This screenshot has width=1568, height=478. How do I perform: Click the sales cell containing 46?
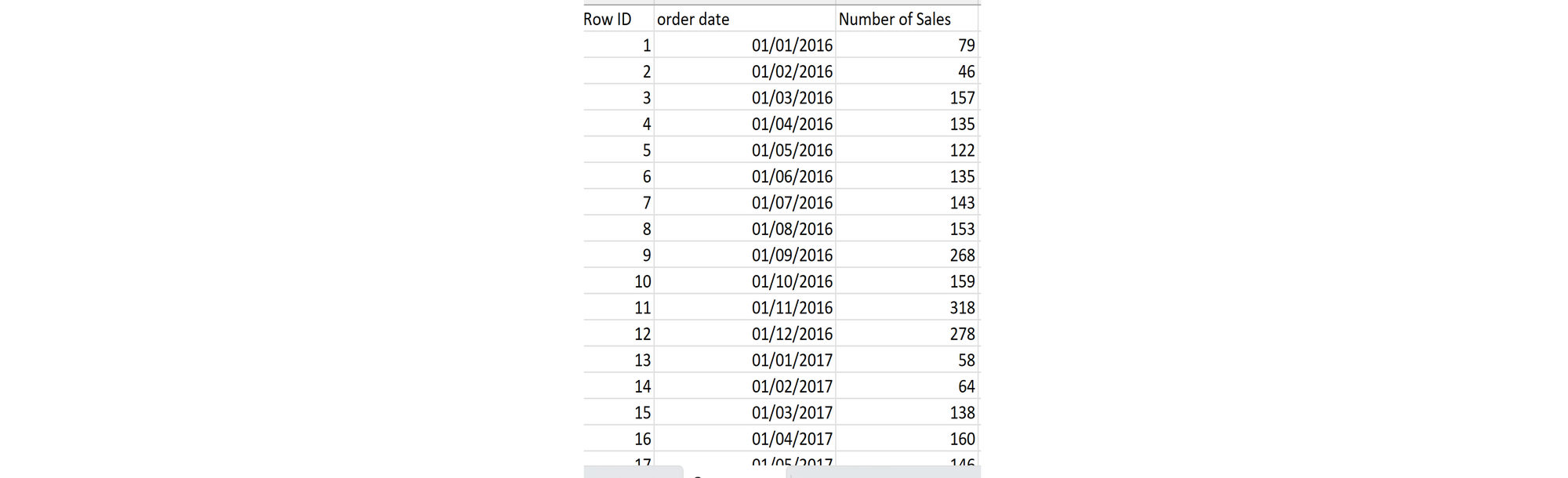(x=966, y=72)
